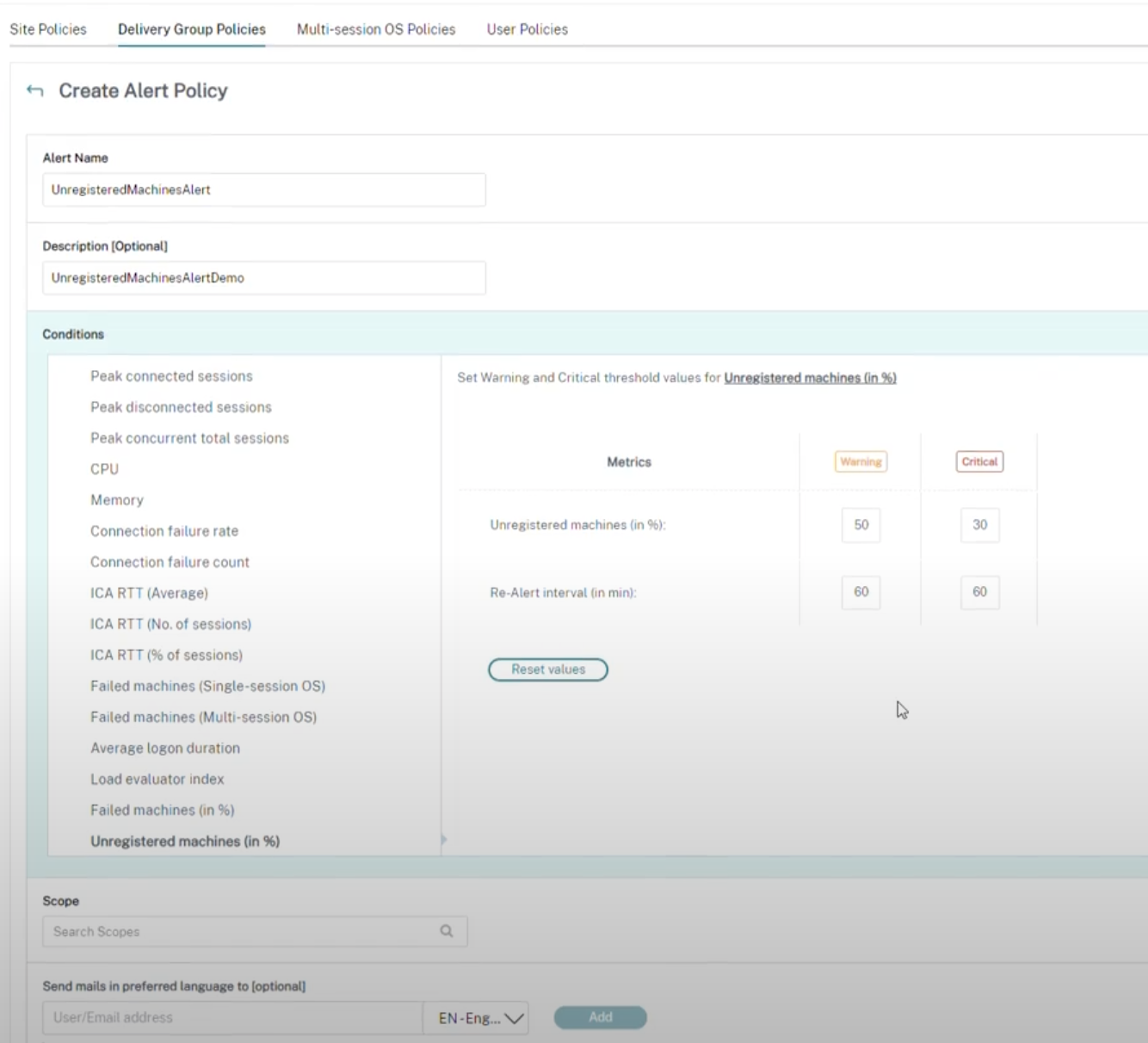This screenshot has width=1148, height=1043.
Task: Edit the Critical Re-Alert interval field
Action: [x=979, y=592]
